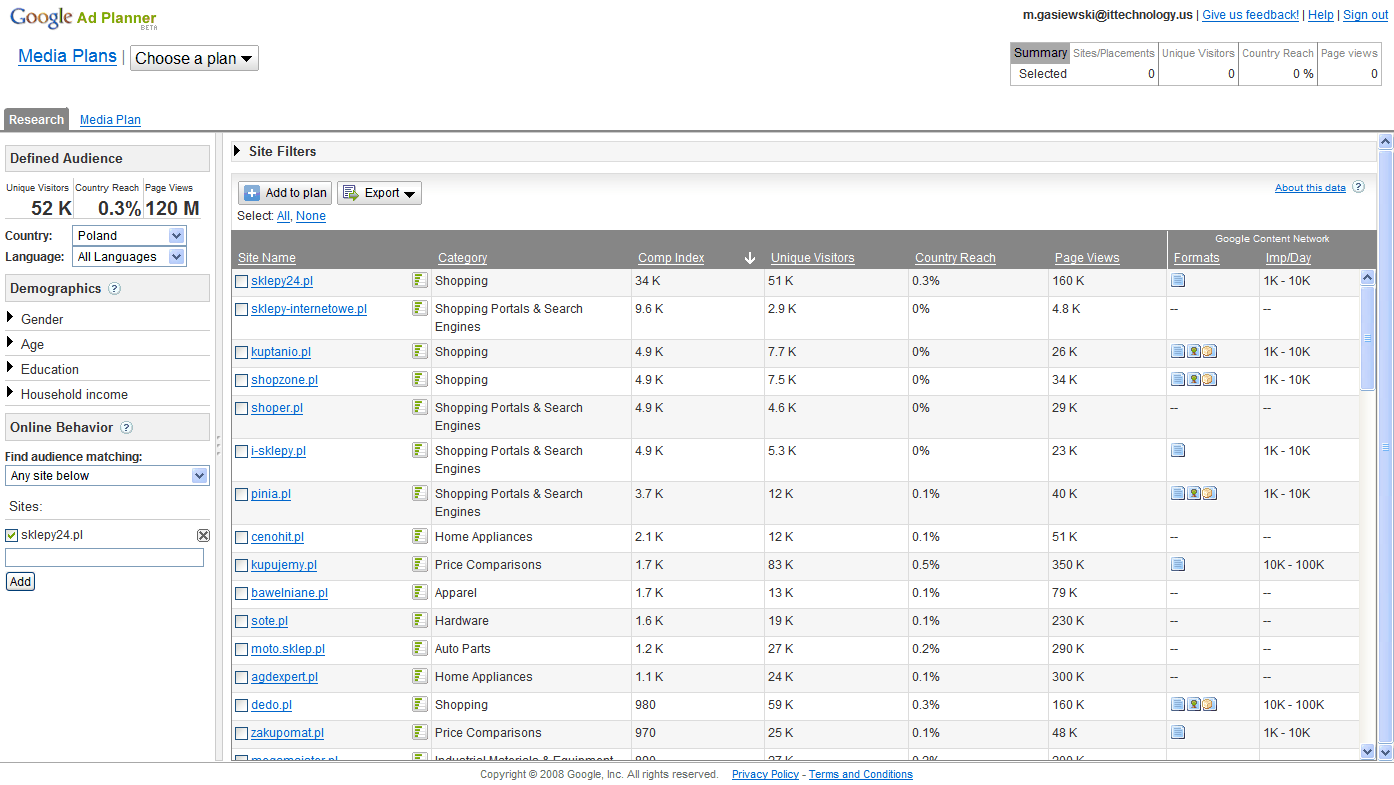Sort by the Page Views column header
This screenshot has width=1394, height=785.
1087,258
